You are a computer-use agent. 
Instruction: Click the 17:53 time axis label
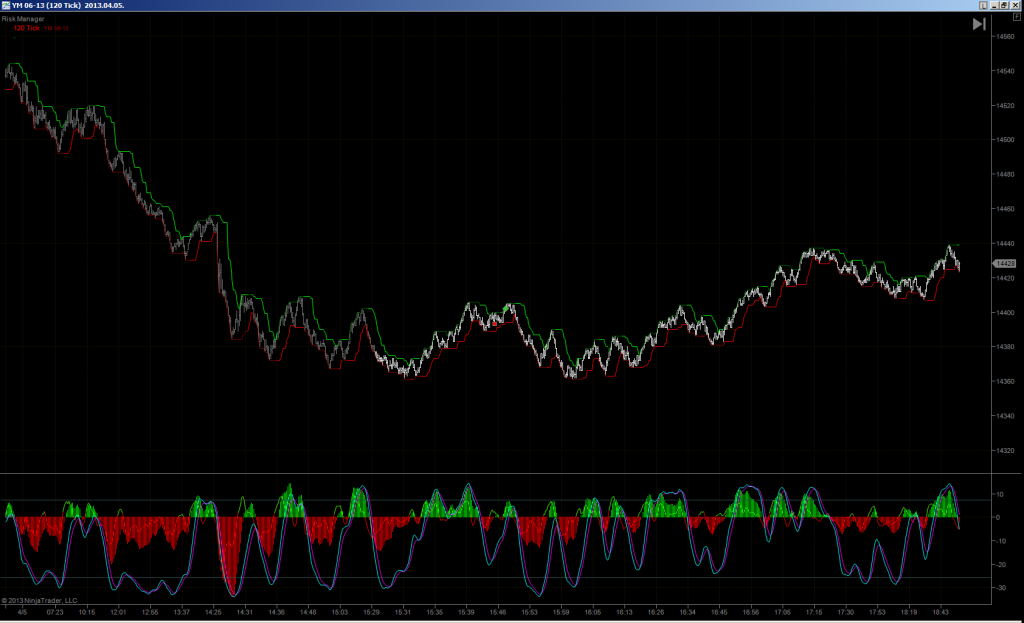[877, 613]
